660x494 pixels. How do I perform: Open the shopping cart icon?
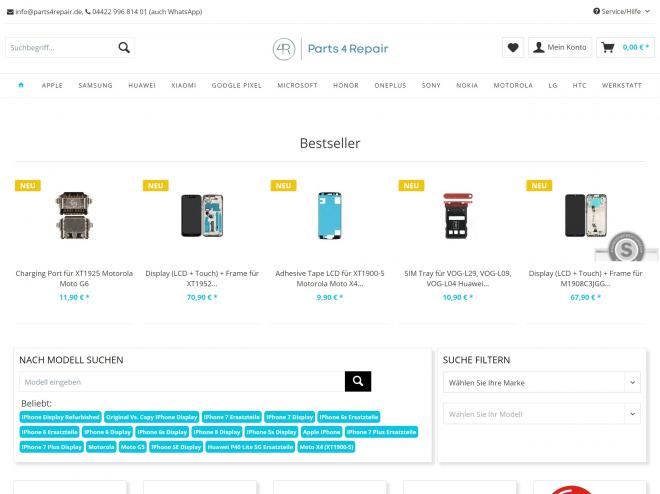[607, 48]
